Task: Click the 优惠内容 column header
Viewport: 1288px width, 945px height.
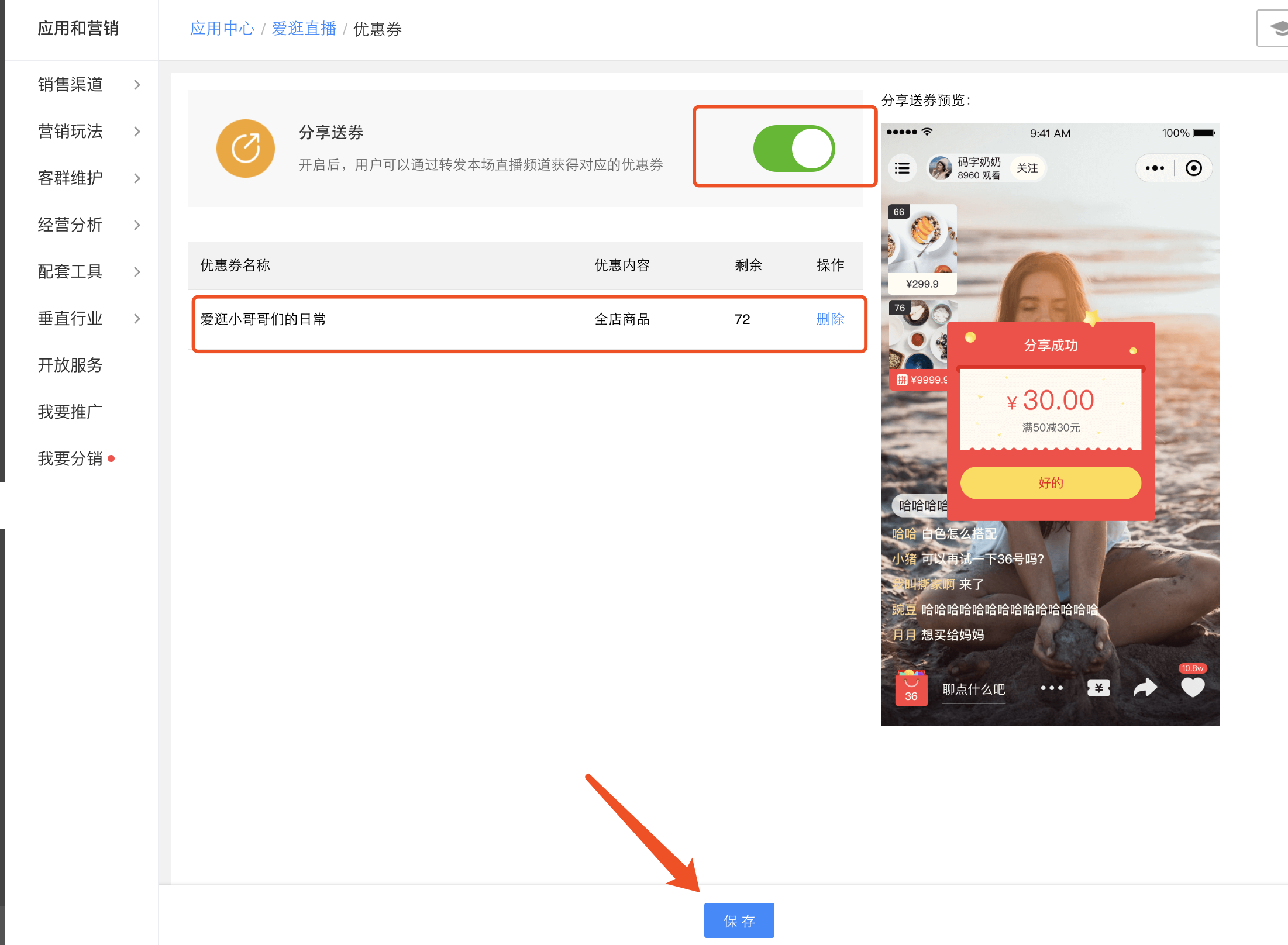Action: click(x=622, y=265)
